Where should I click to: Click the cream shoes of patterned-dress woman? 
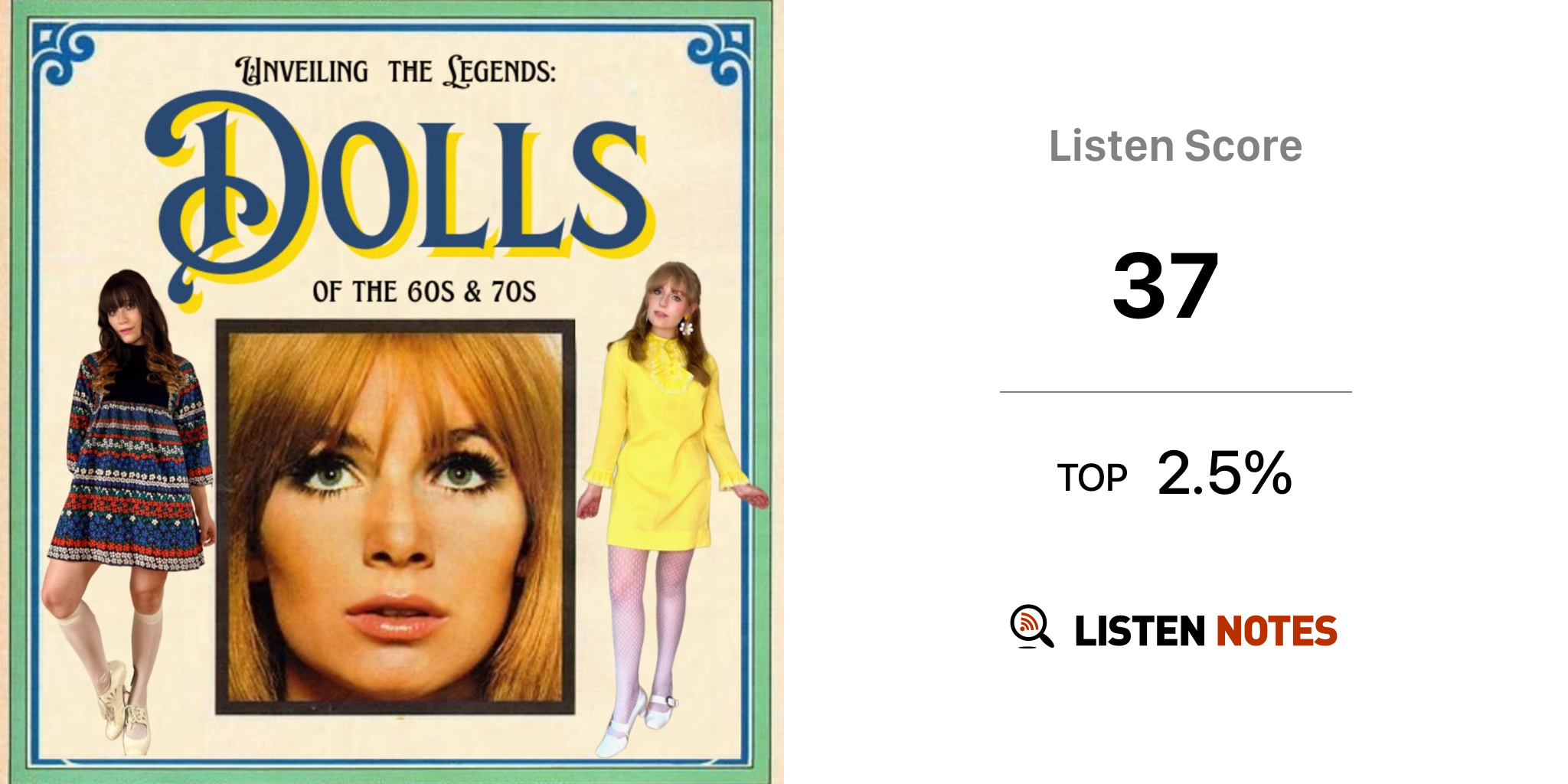click(125, 706)
